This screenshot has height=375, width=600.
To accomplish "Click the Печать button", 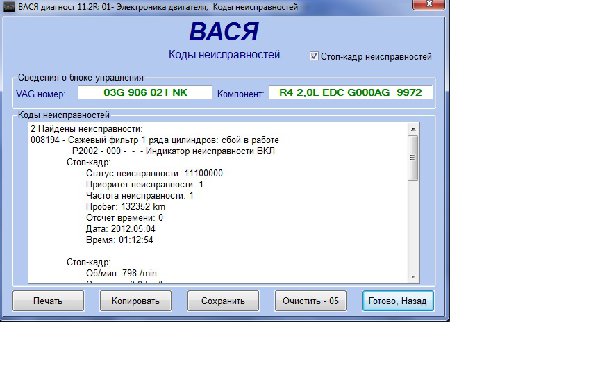I will click(48, 301).
